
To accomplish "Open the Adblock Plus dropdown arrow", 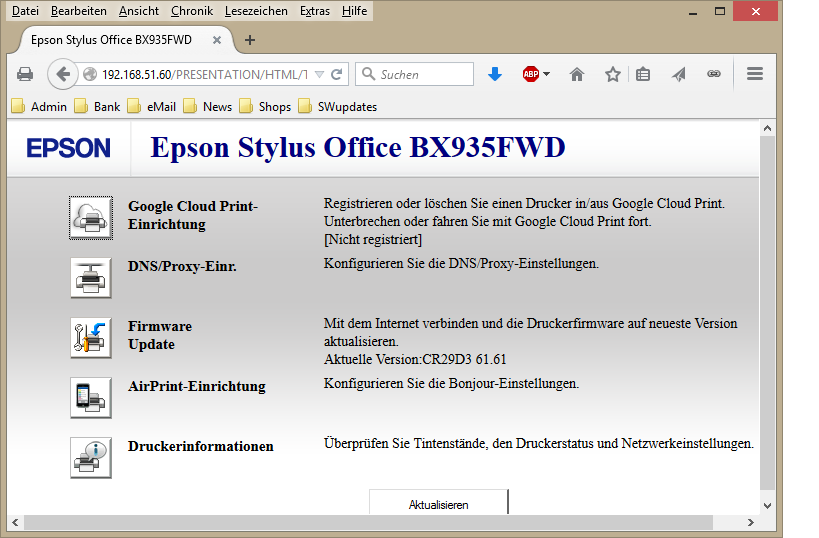I will [546, 74].
